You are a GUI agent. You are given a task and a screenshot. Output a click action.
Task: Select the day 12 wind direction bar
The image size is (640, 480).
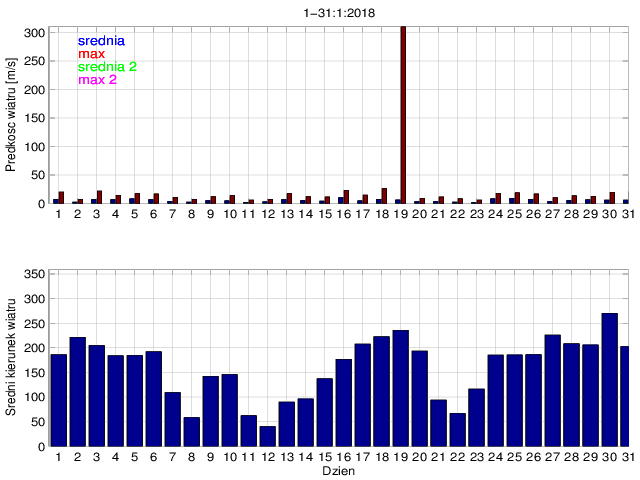pos(267,436)
